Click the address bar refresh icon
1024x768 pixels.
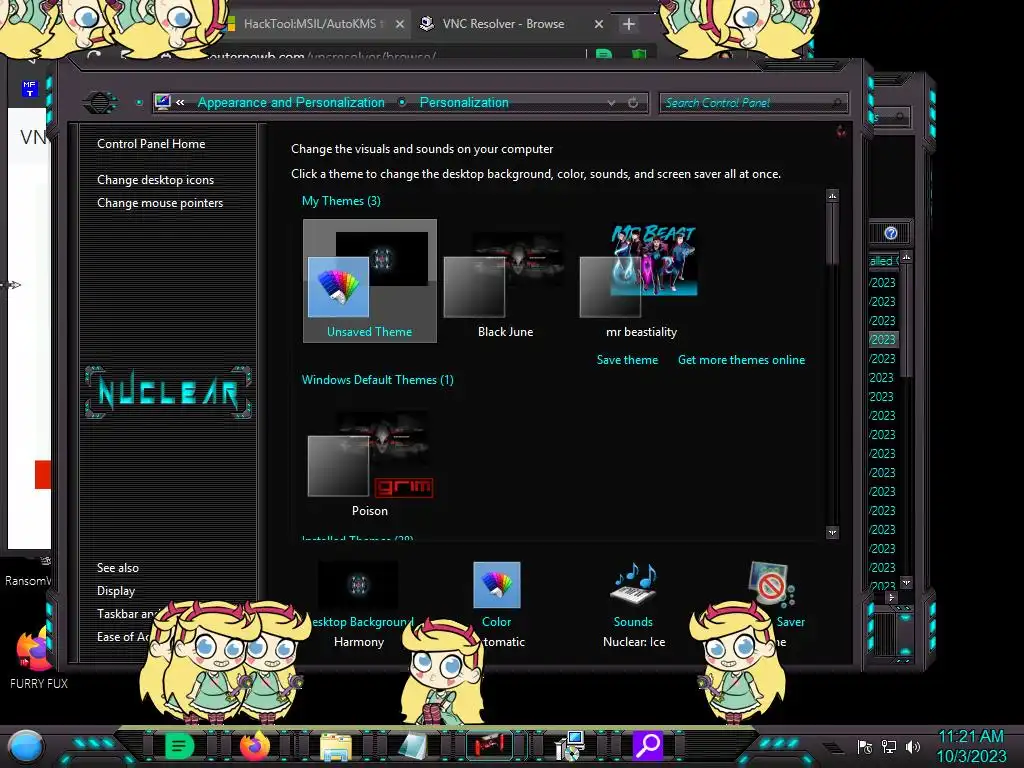pos(633,103)
